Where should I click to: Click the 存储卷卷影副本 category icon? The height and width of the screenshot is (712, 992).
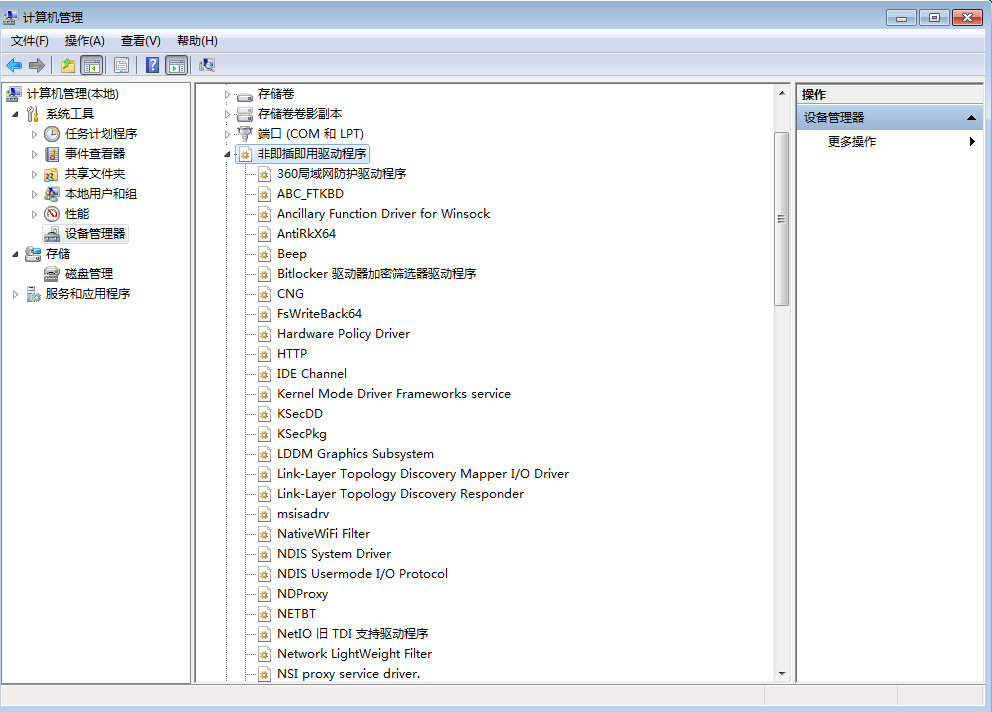click(245, 115)
